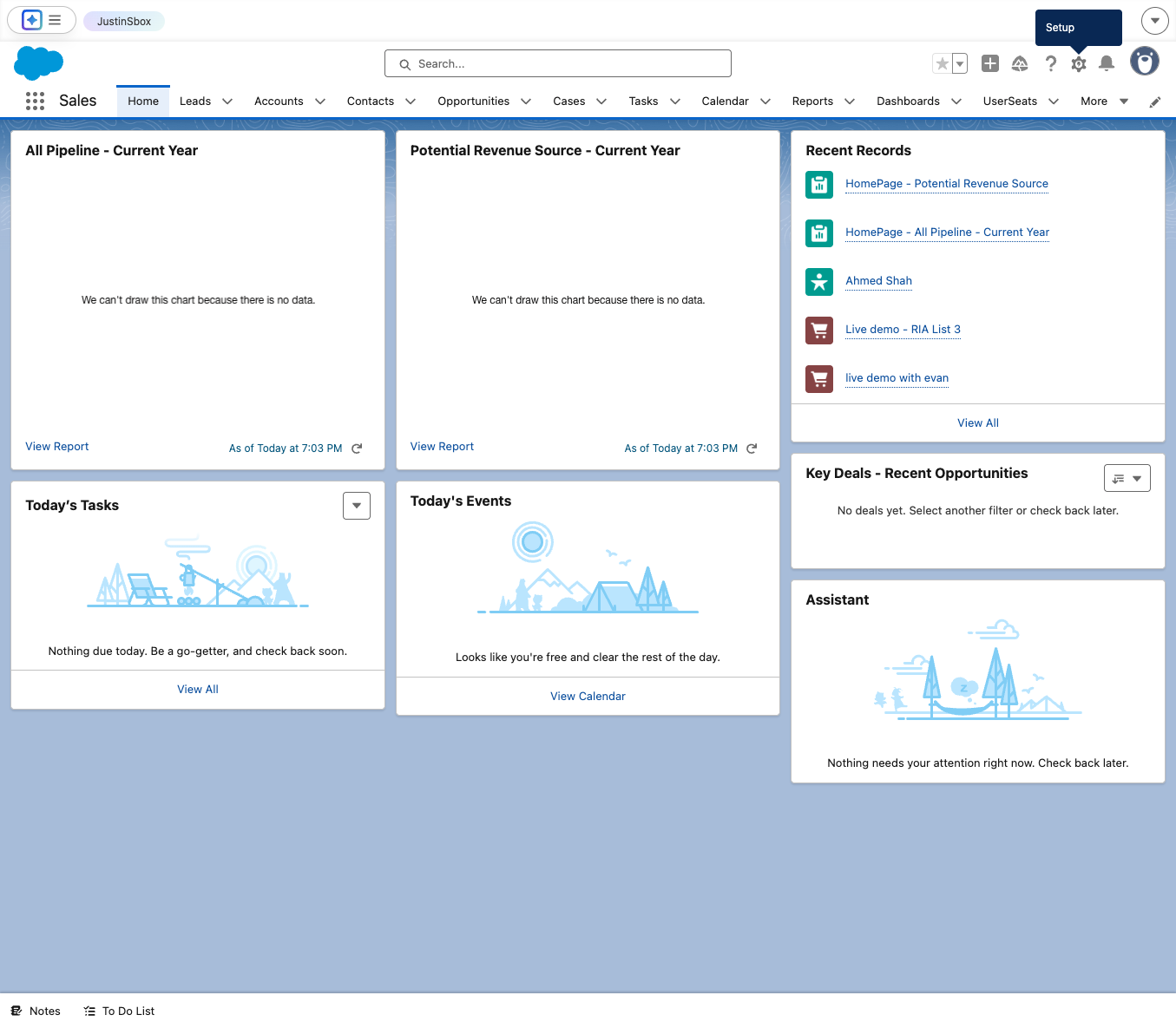This screenshot has height=1028, width=1176.
Task: Click the Global Actions plus icon
Action: coord(990,63)
